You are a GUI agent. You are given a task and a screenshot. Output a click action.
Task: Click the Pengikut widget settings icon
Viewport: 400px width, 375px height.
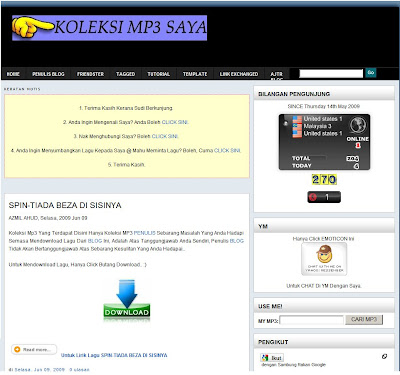pos(384,357)
